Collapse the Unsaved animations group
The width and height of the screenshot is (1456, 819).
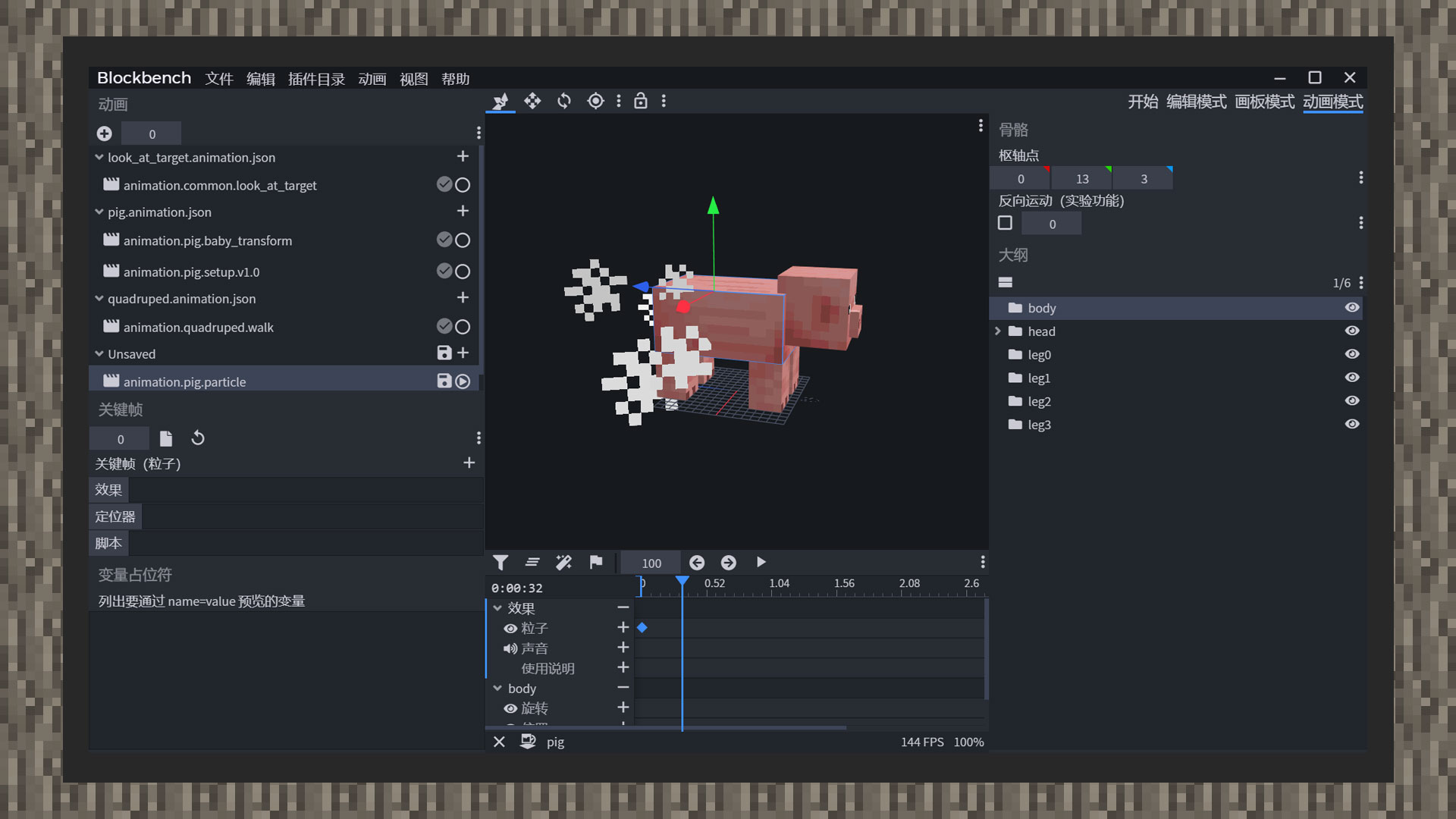(99, 353)
